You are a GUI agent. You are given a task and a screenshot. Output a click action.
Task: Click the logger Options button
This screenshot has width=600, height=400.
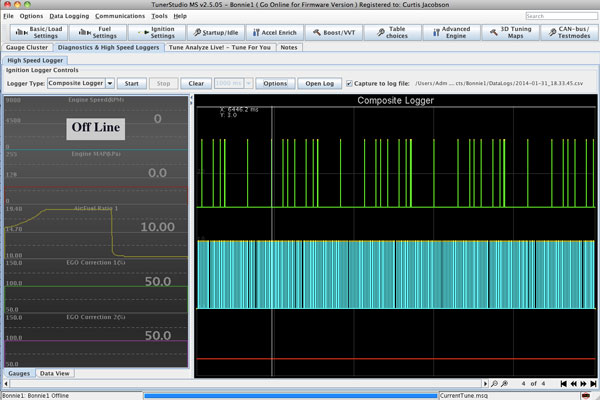[275, 83]
